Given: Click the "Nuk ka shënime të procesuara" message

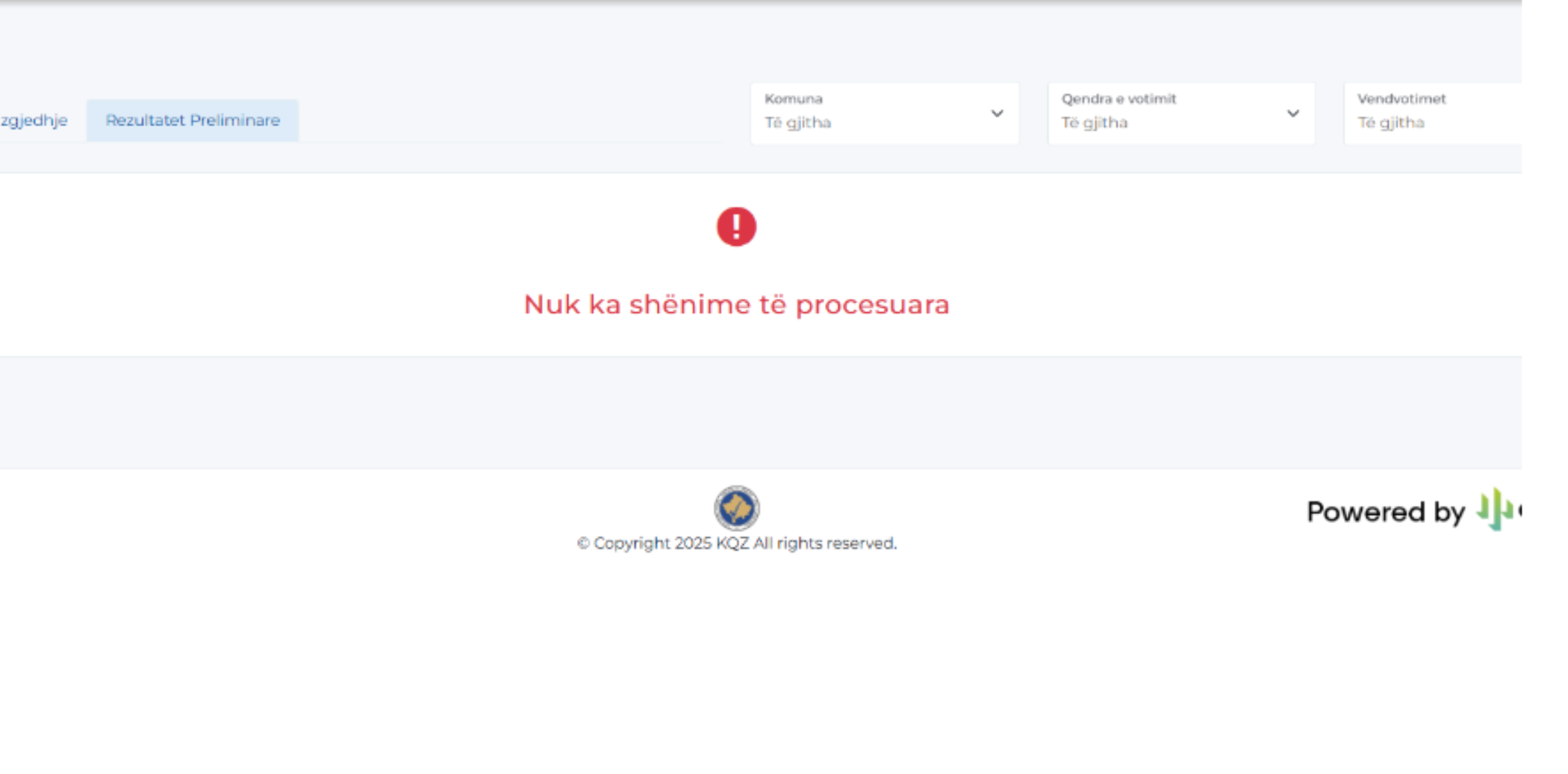Looking at the screenshot, I should tap(736, 304).
